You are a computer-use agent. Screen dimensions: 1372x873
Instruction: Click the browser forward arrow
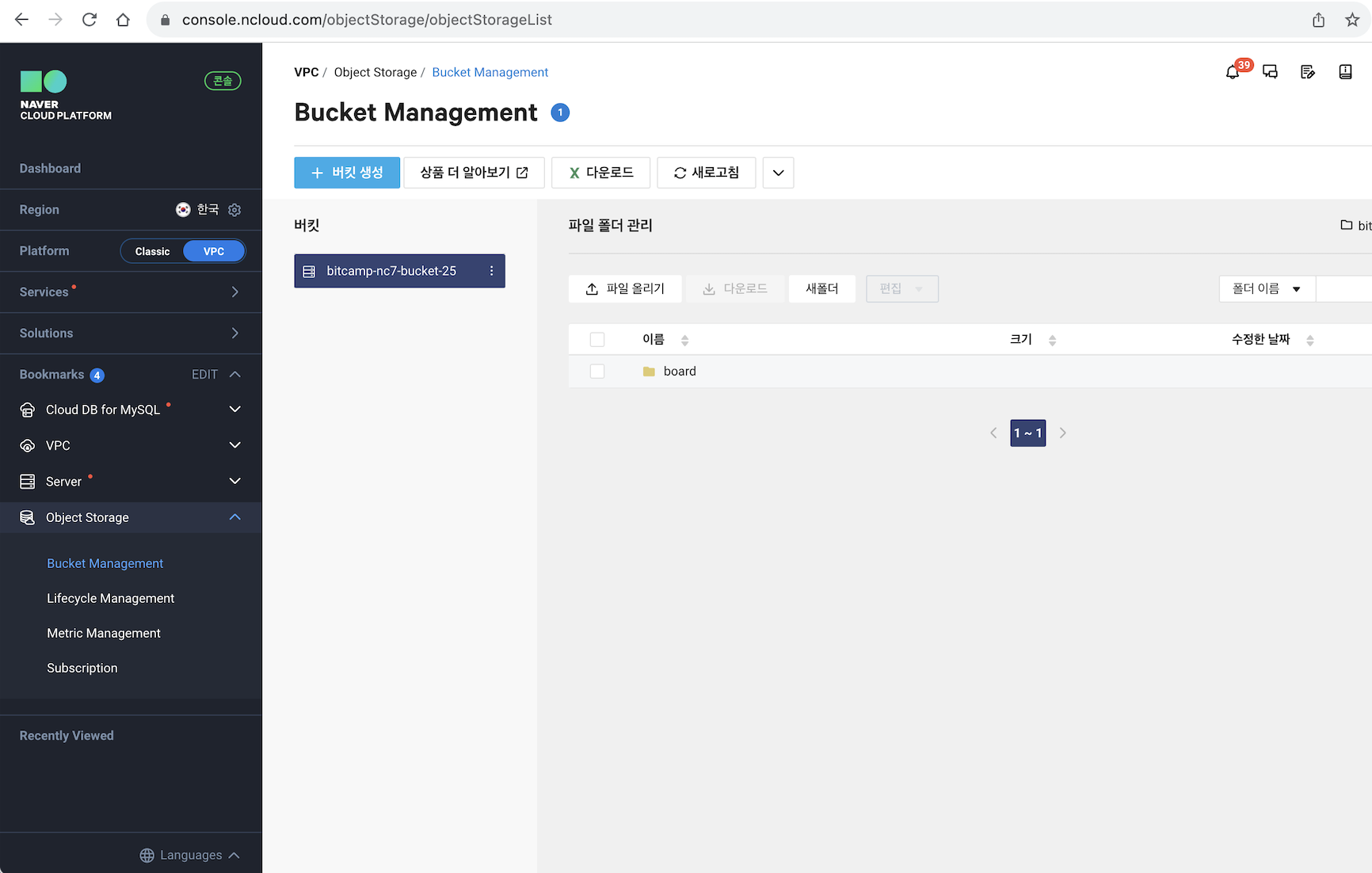click(55, 20)
